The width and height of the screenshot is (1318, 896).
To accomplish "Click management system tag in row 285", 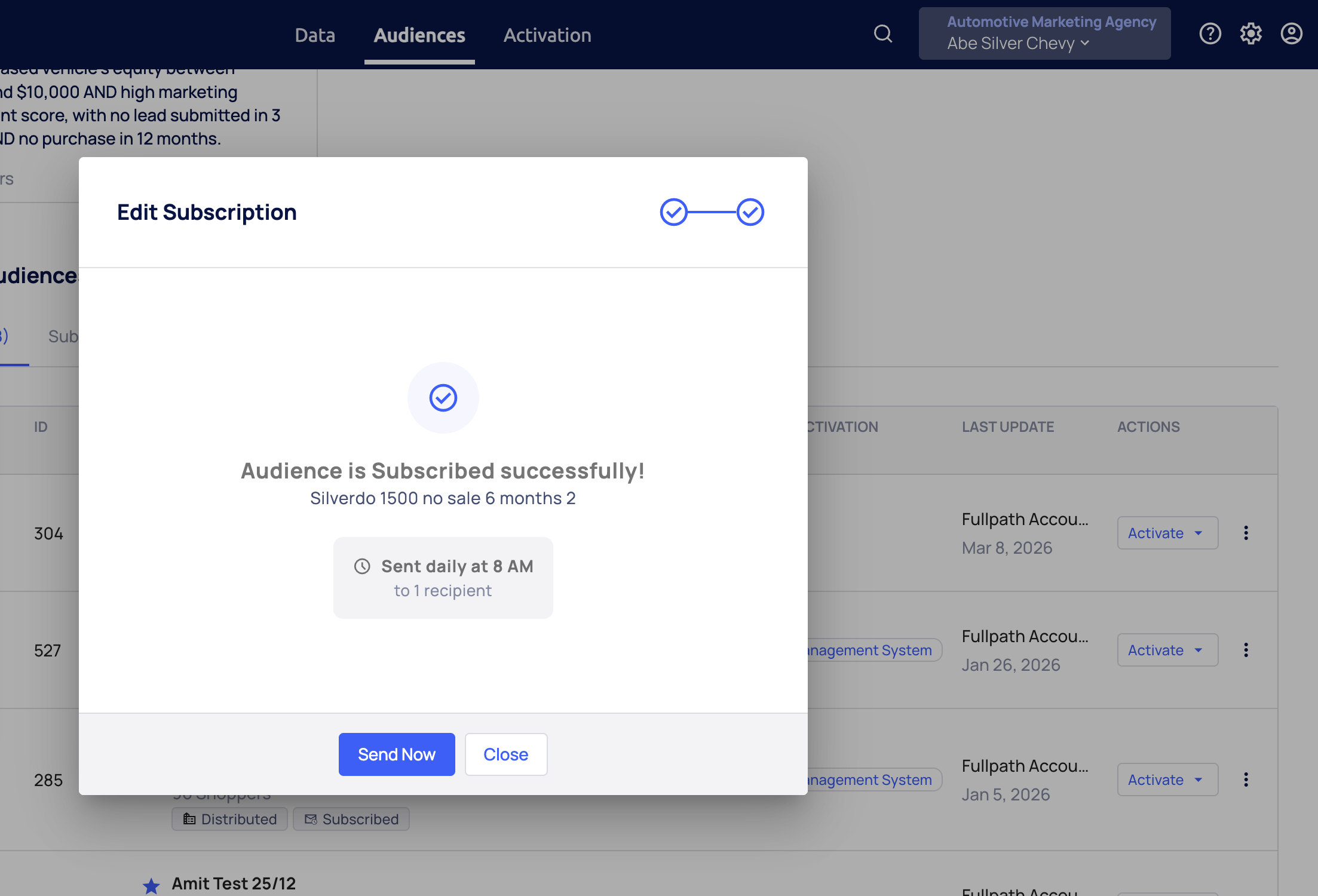I will [875, 780].
